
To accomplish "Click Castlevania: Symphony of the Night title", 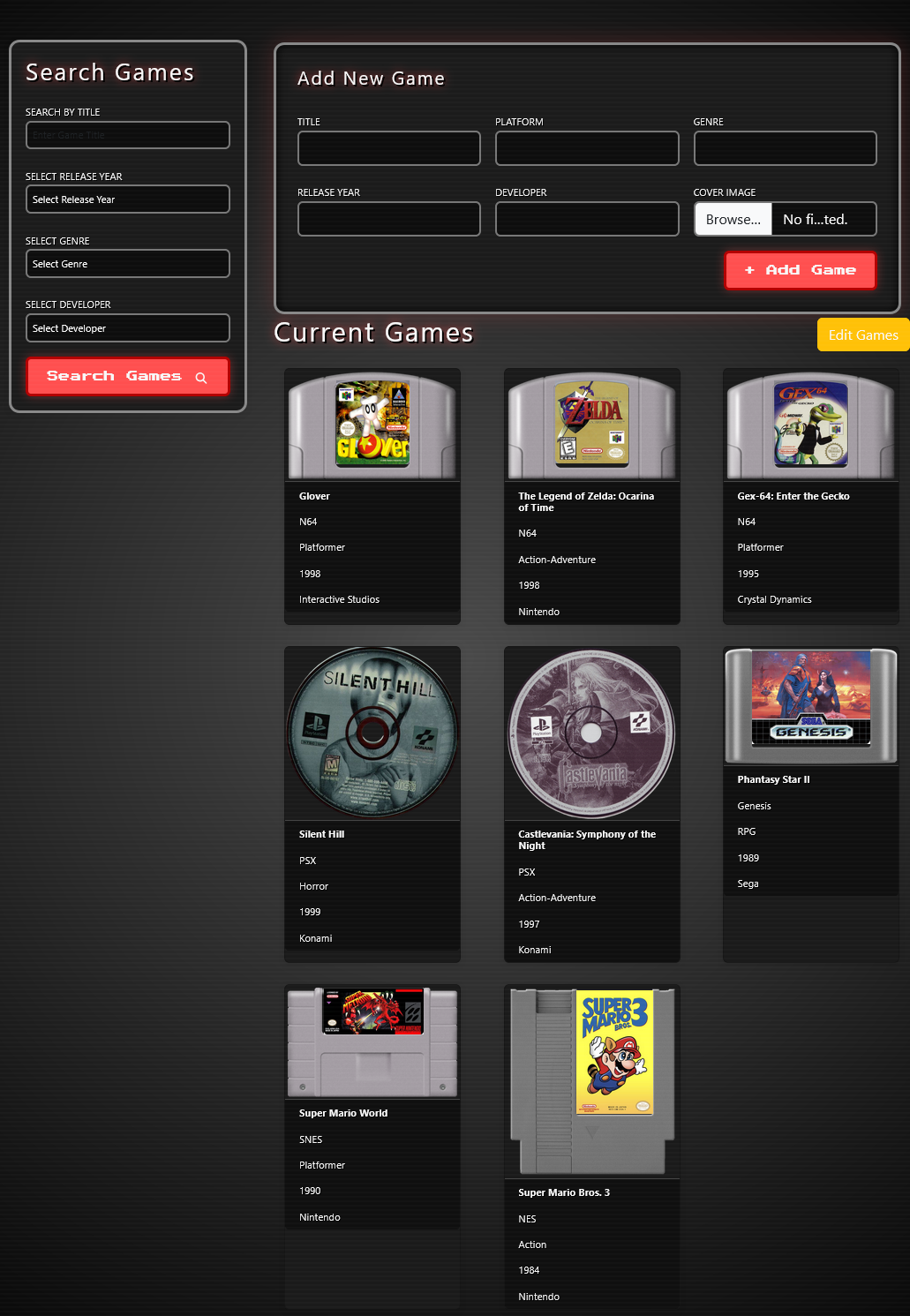I will tap(587, 840).
